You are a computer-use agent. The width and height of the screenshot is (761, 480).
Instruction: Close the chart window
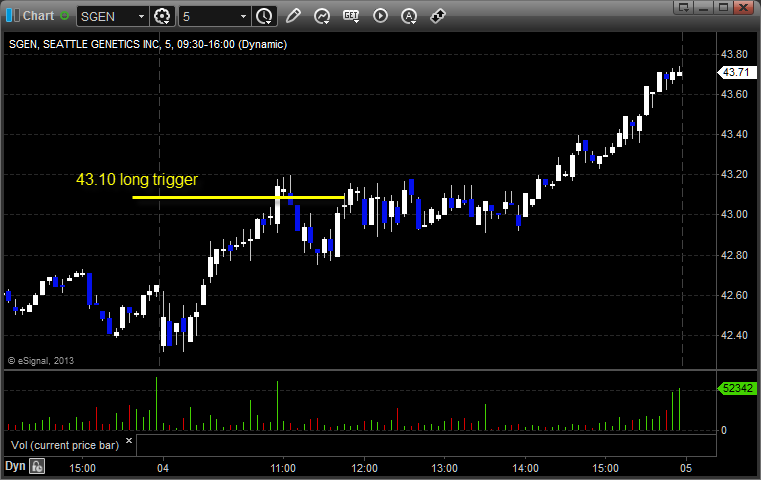(743, 7)
